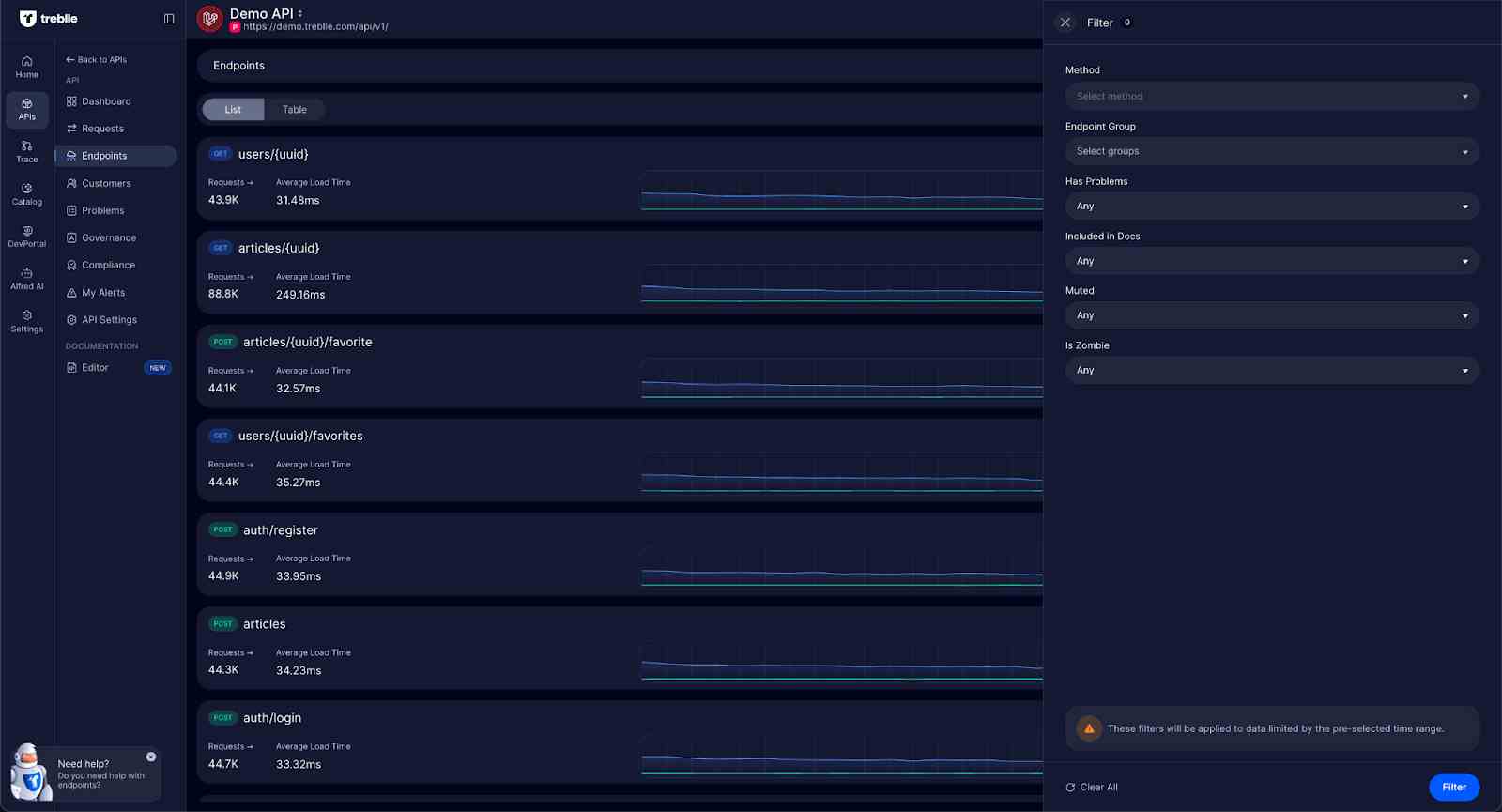Click Requests link under auth/login
Image resolution: width=1502 pixels, height=812 pixels.
pos(231,746)
